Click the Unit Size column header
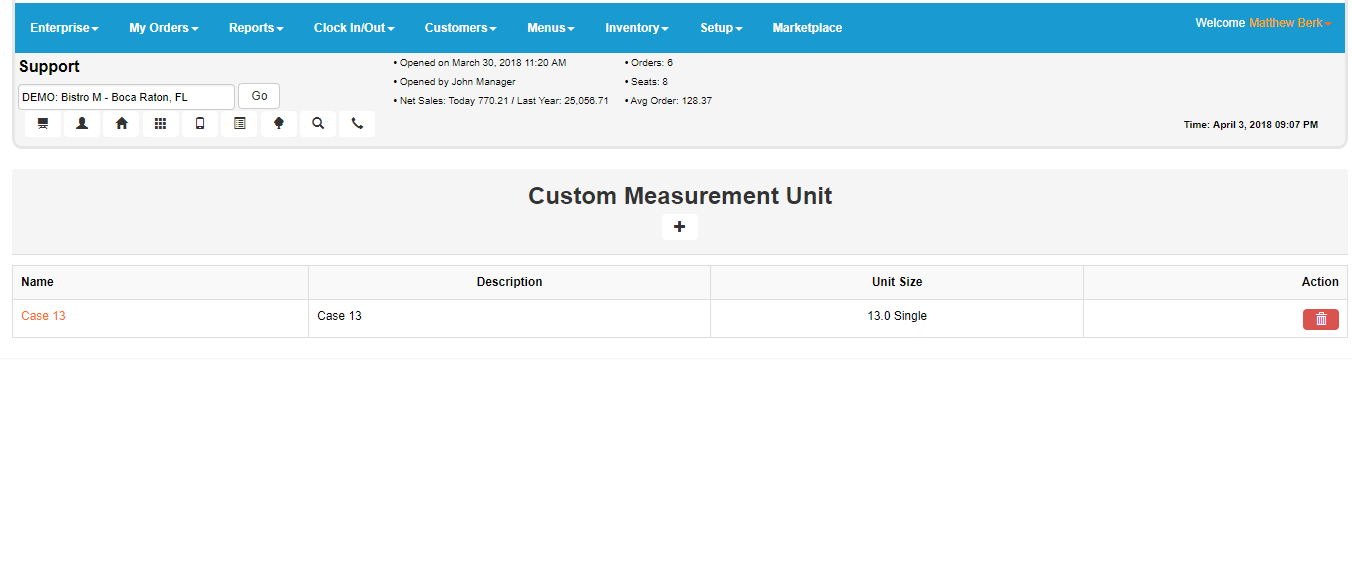Screen dimensions: 1352x561 click(x=897, y=282)
